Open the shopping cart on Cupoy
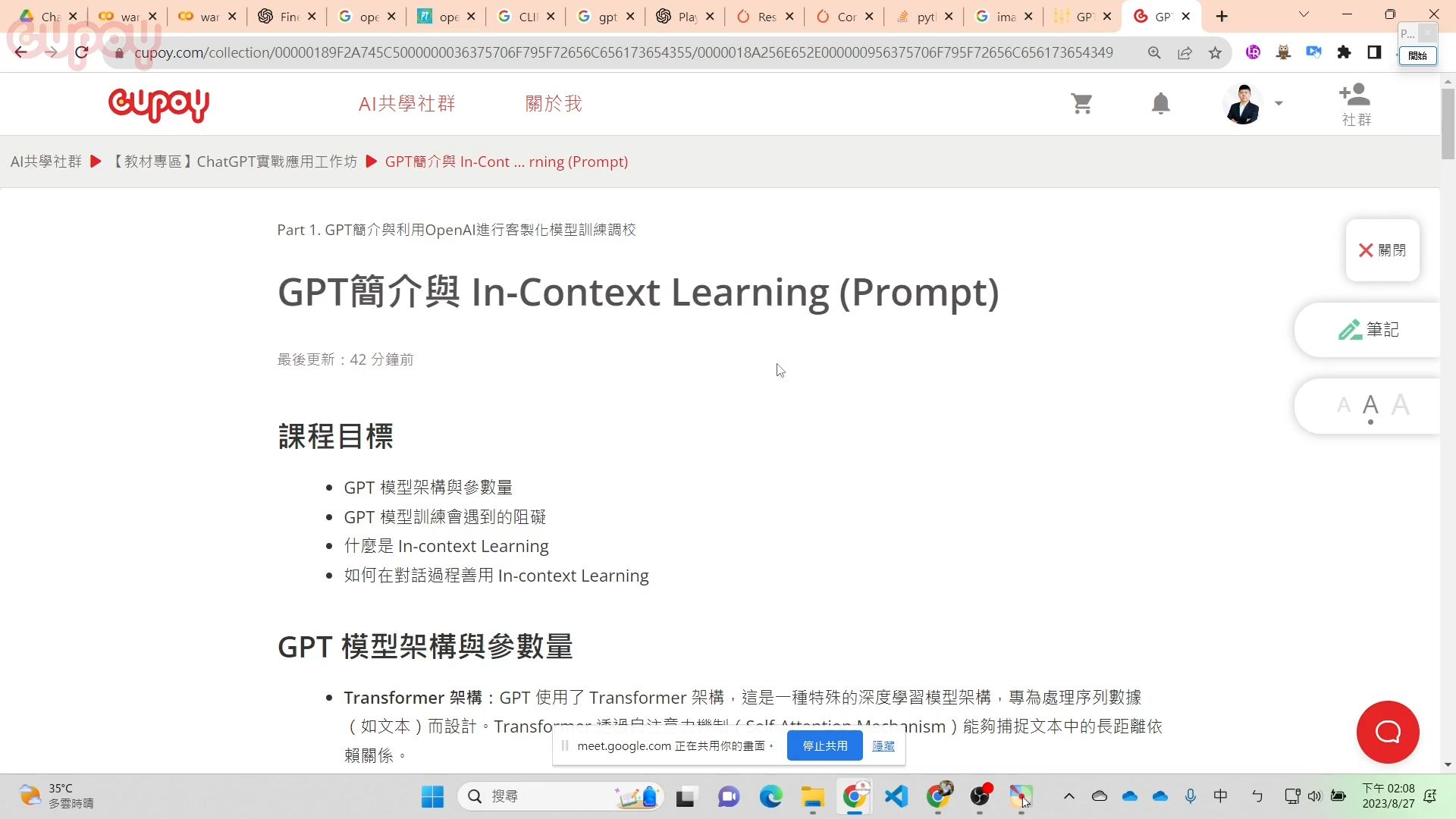 pyautogui.click(x=1082, y=103)
